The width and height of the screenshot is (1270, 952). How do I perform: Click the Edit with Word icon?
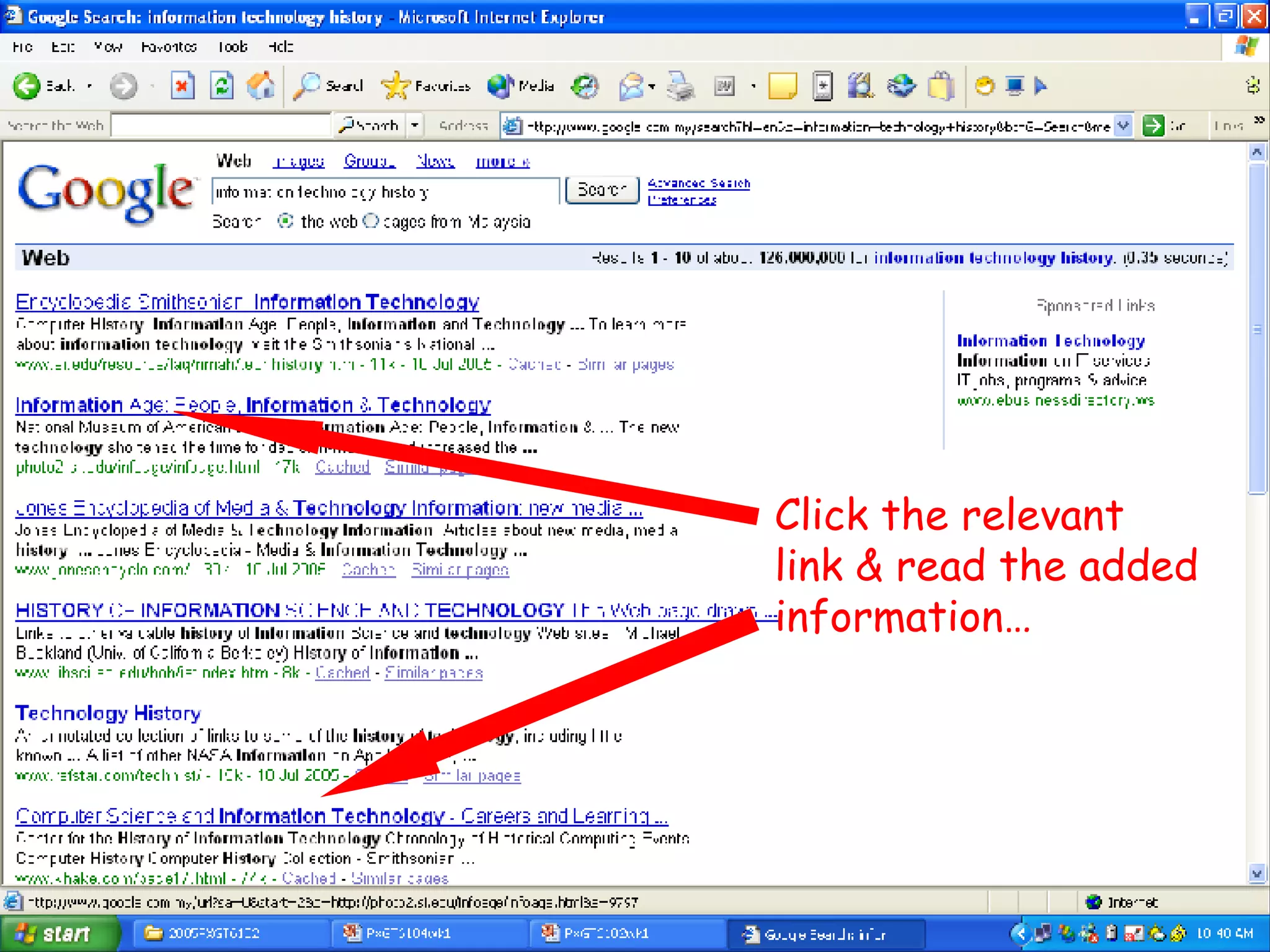click(724, 86)
